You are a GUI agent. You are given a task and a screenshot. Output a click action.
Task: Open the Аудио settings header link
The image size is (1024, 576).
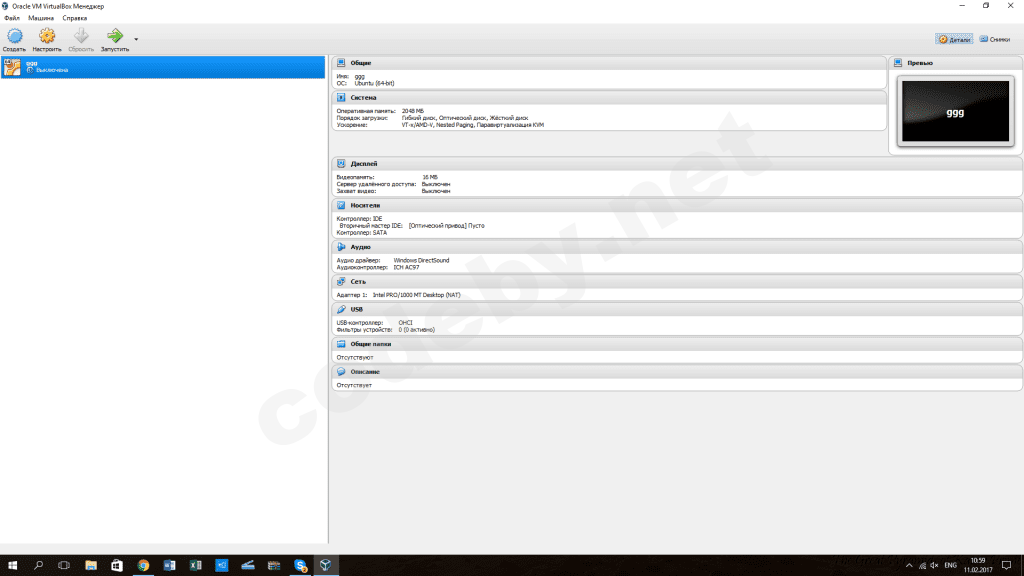click(360, 247)
